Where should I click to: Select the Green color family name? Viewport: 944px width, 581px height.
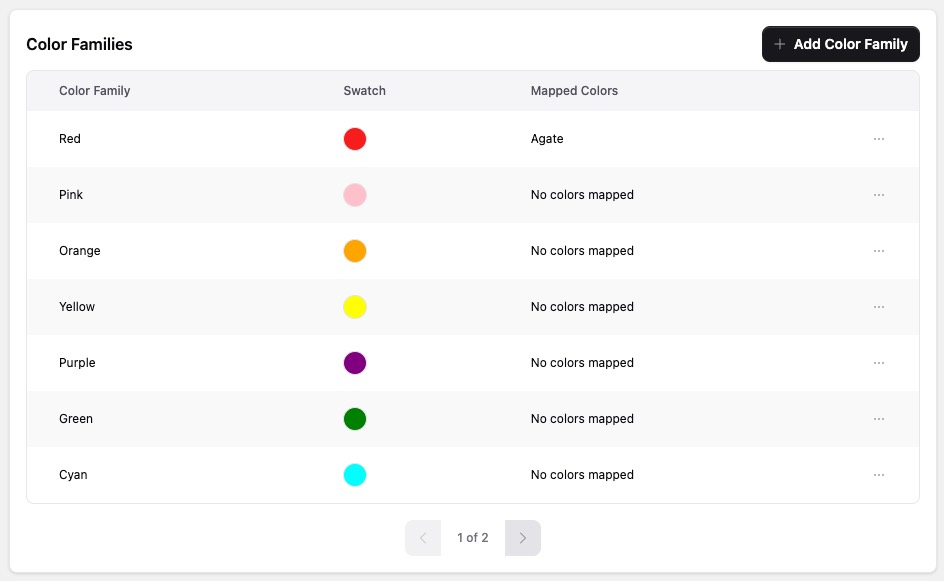pyautogui.click(x=76, y=419)
